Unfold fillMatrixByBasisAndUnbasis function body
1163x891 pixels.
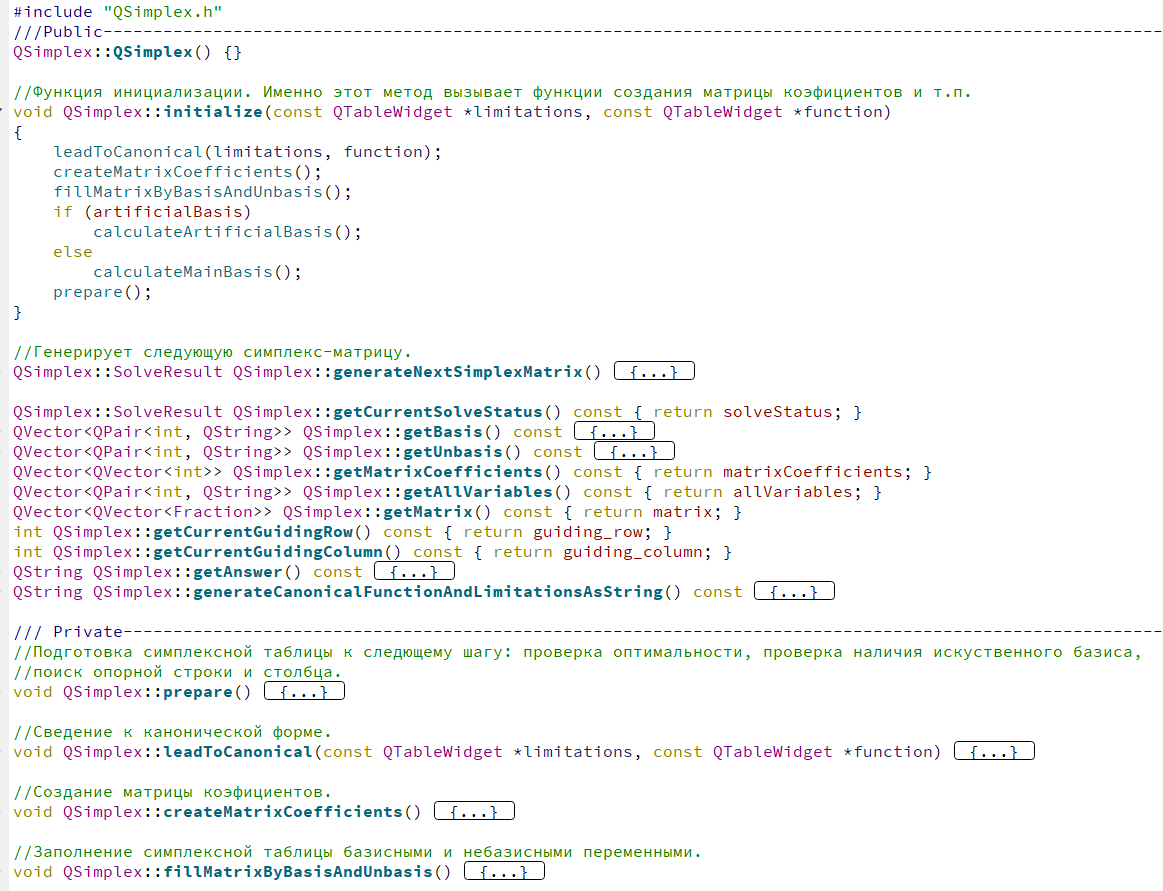click(x=504, y=871)
